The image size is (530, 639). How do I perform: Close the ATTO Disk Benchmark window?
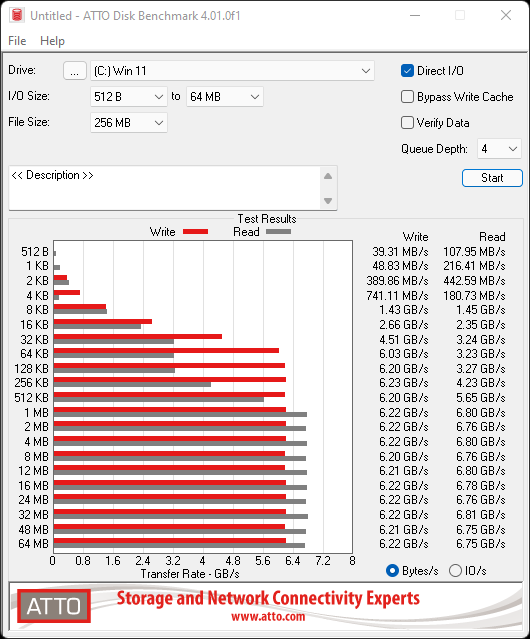[x=506, y=15]
